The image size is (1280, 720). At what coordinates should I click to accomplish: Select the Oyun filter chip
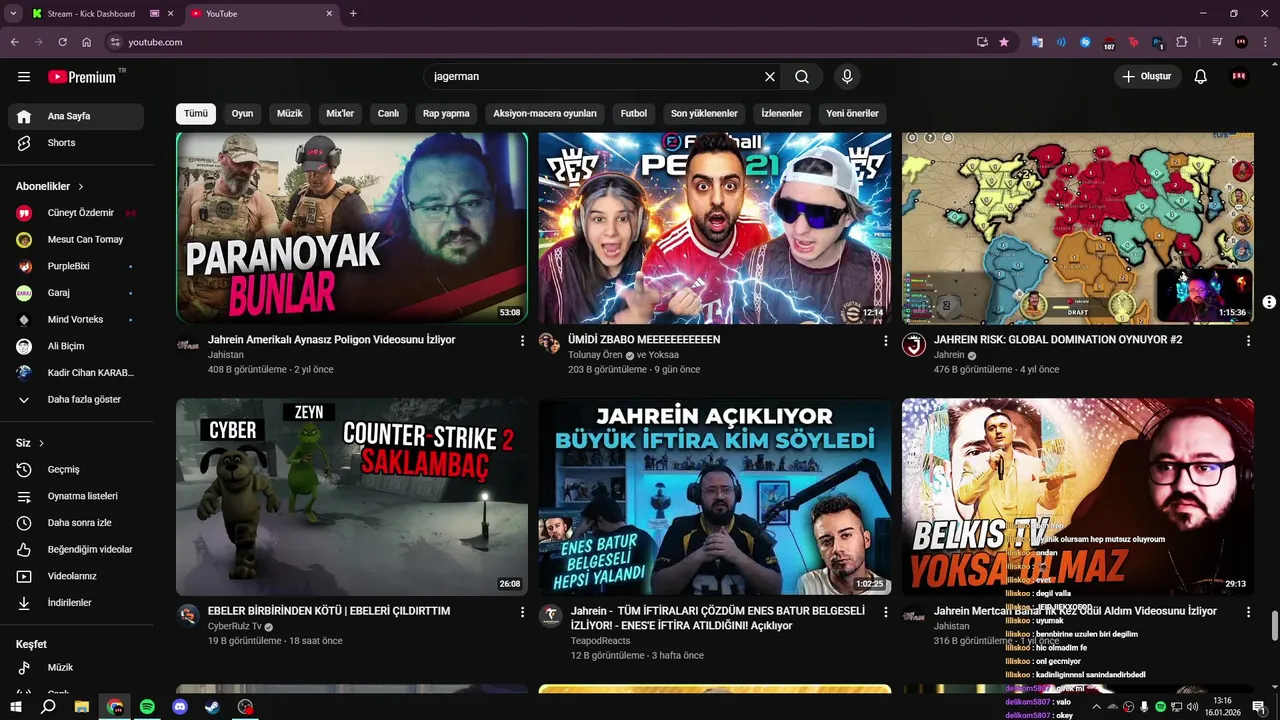pyautogui.click(x=242, y=114)
